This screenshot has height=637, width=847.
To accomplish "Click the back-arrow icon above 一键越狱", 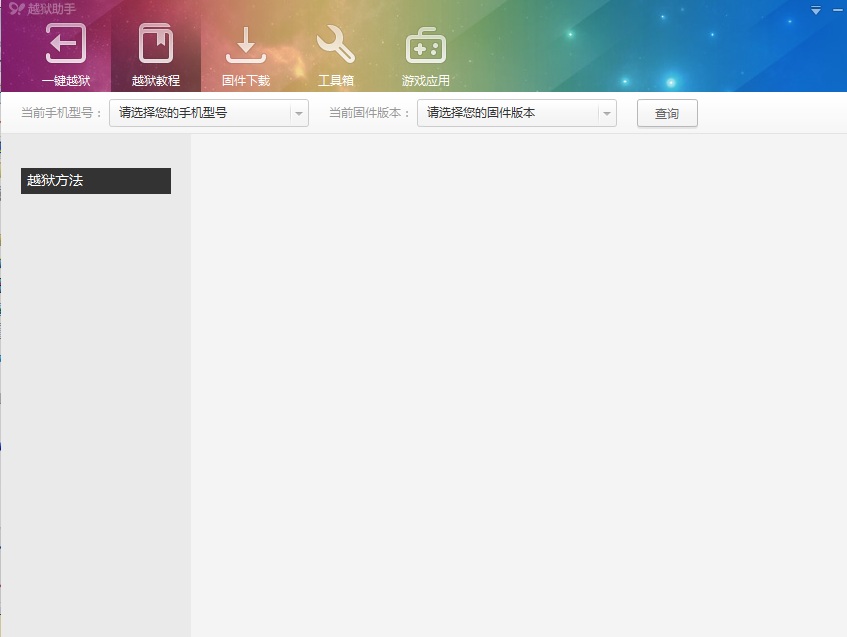I will 66,42.
